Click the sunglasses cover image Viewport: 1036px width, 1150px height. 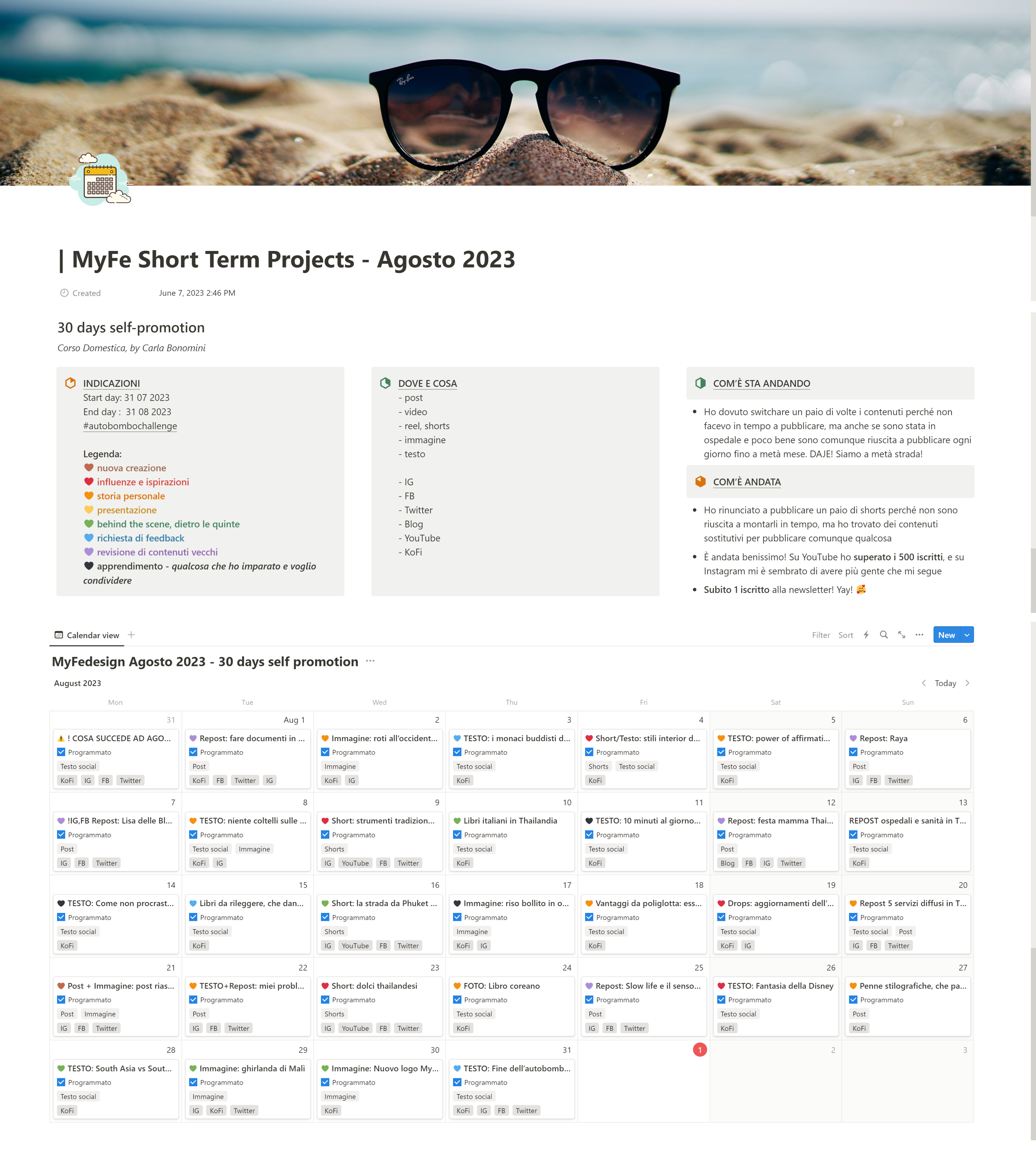[515, 92]
